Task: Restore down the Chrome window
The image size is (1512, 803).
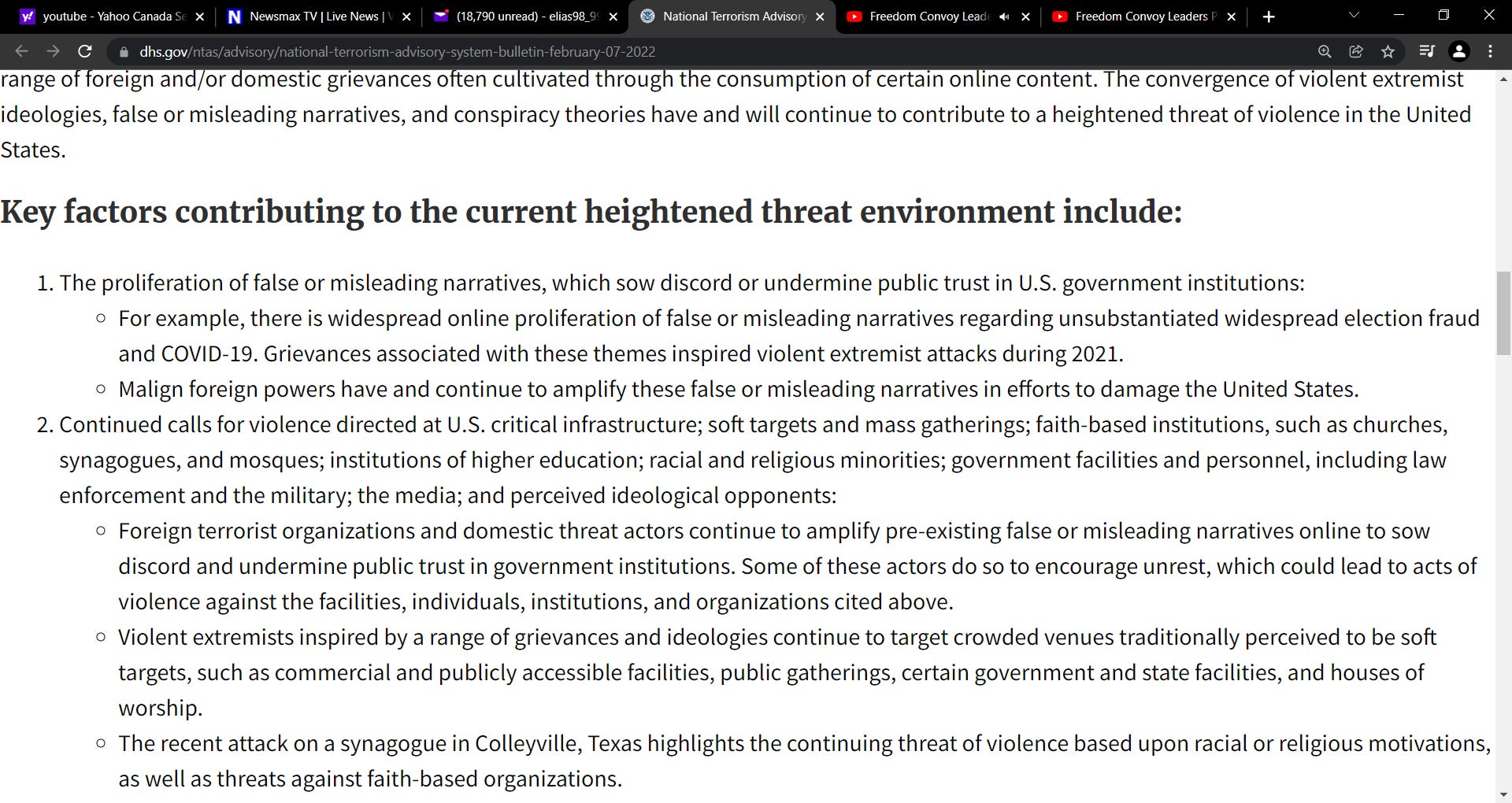Action: [x=1443, y=16]
